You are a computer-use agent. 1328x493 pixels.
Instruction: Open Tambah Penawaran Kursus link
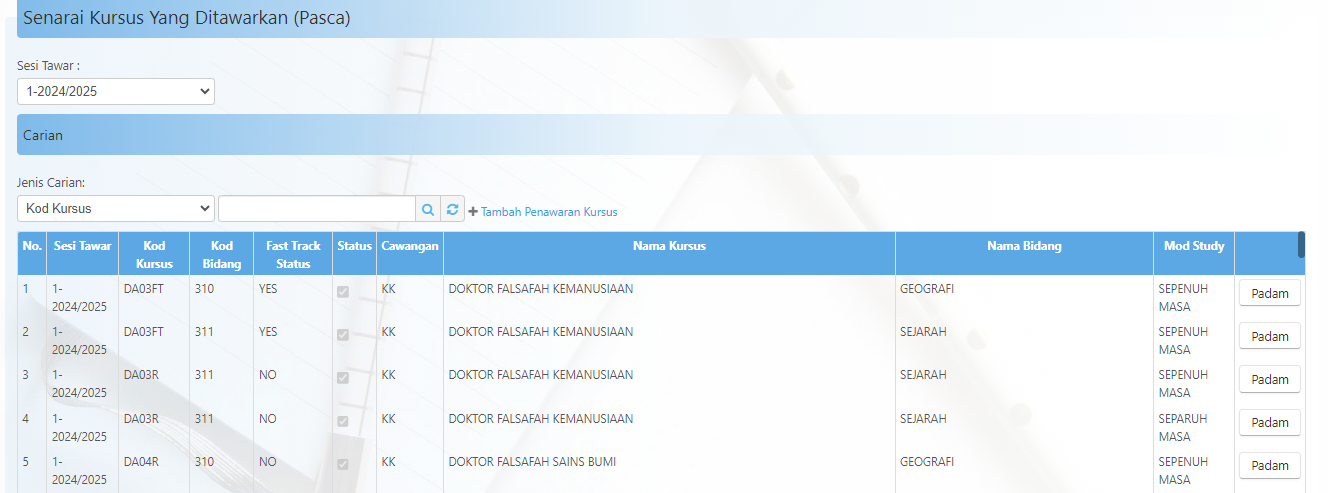click(549, 212)
